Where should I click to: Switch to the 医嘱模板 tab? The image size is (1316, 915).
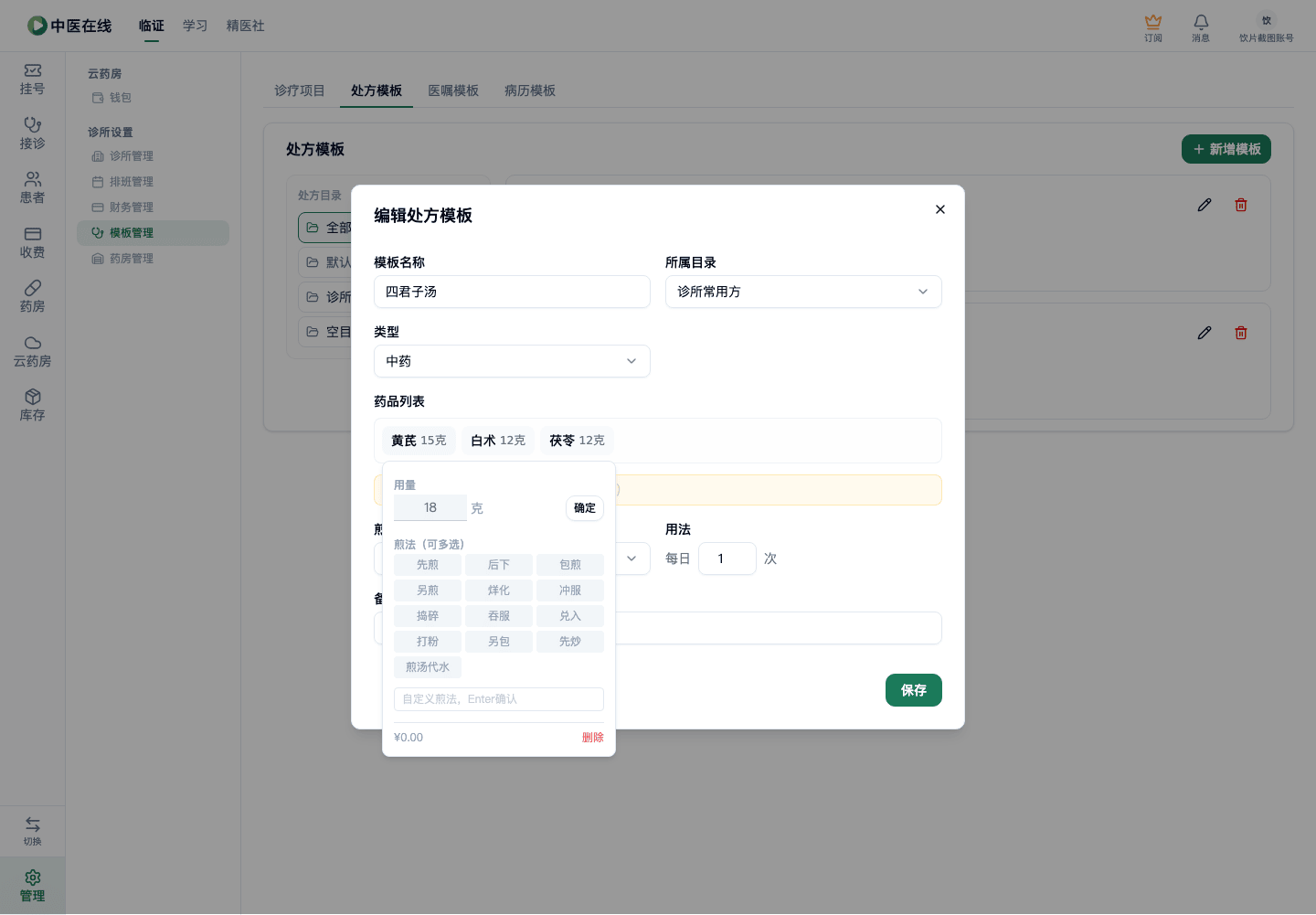(453, 90)
